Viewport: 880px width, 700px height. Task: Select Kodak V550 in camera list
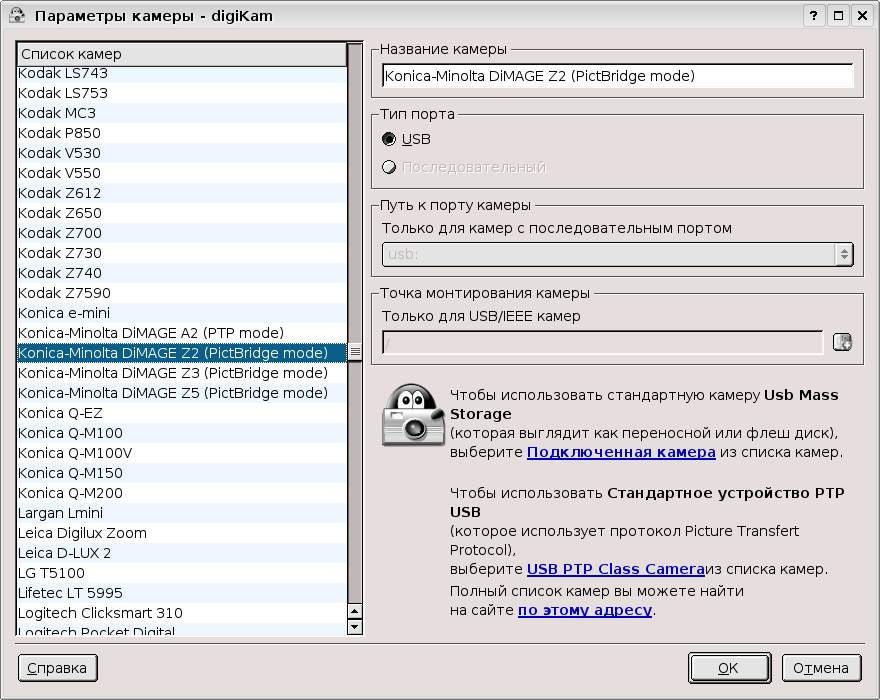[x=182, y=173]
